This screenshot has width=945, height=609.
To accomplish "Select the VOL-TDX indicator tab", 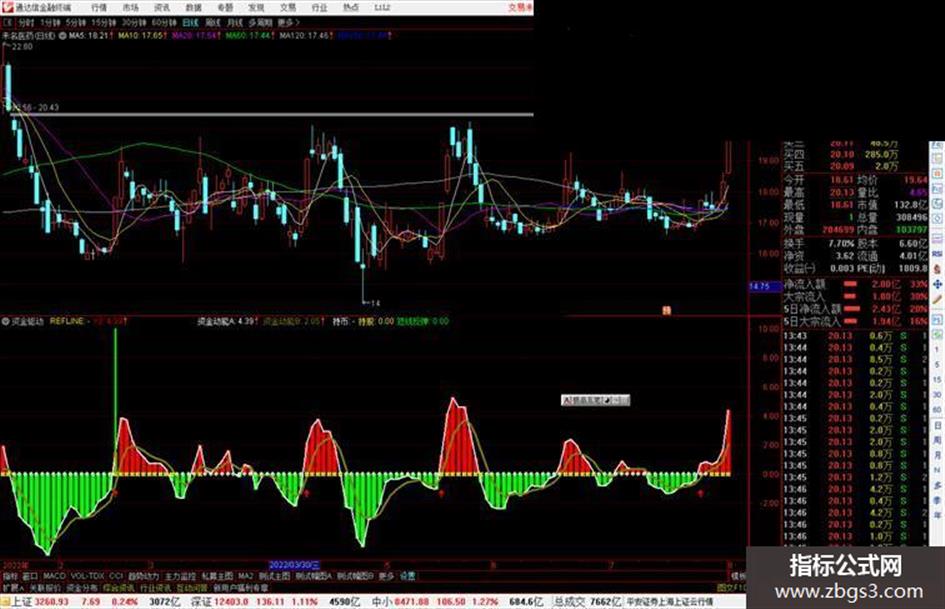I will pos(87,576).
